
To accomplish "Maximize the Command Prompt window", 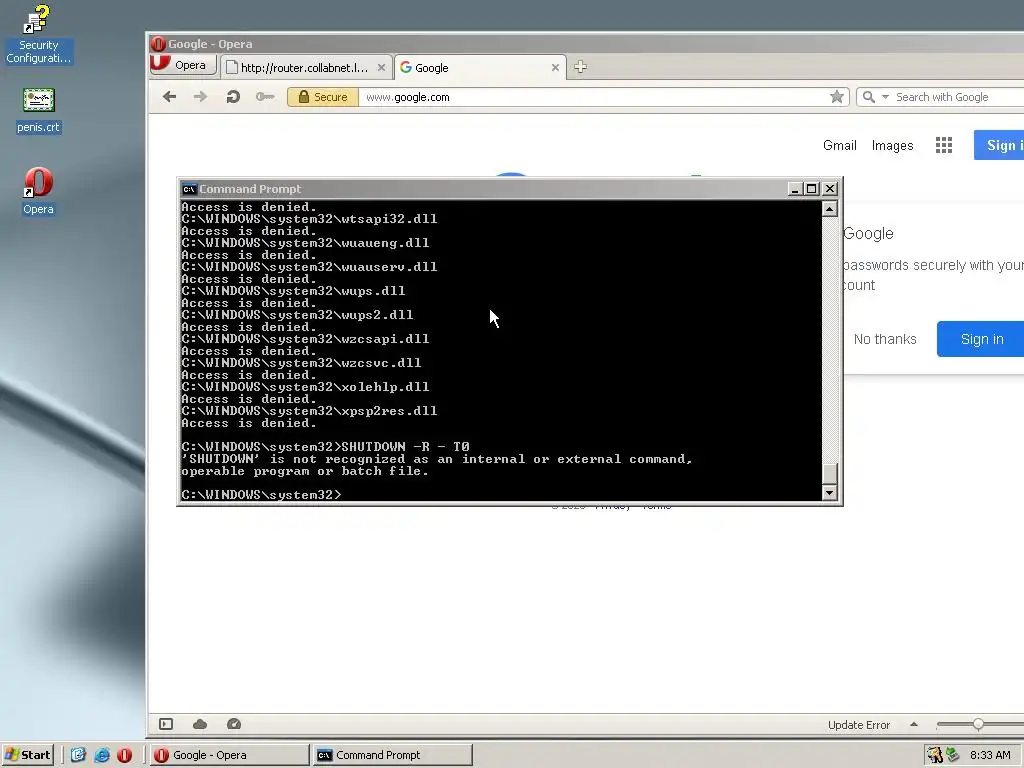I will click(812, 189).
